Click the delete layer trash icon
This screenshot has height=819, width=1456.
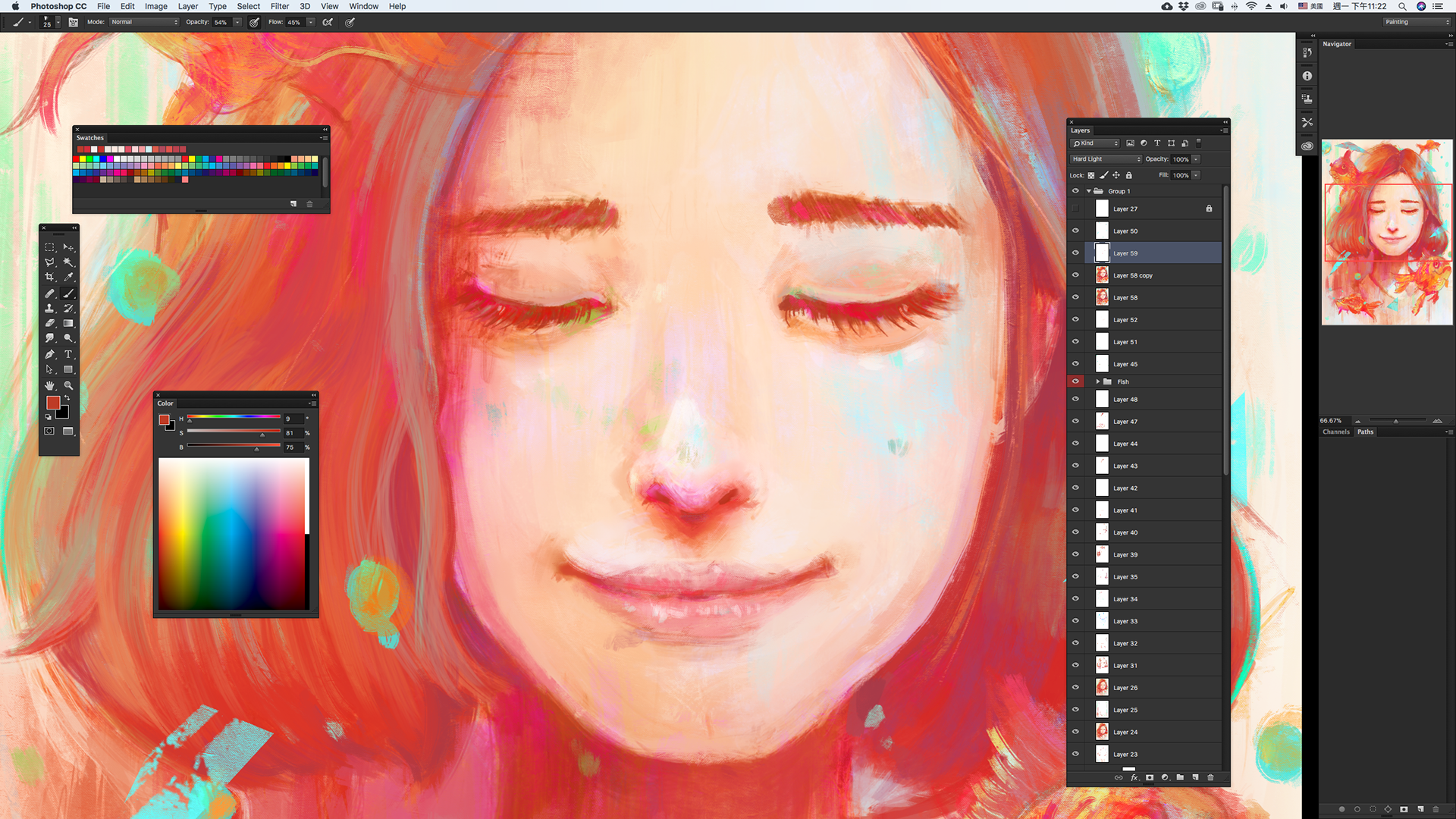[x=1210, y=777]
